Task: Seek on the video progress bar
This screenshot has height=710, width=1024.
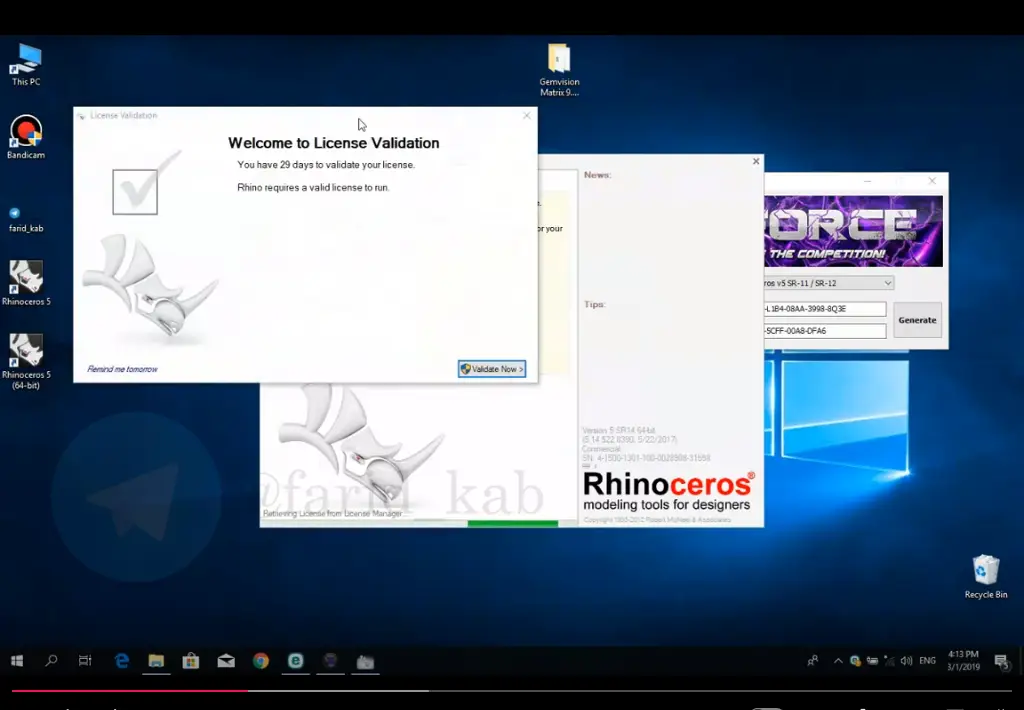Action: tap(511, 690)
